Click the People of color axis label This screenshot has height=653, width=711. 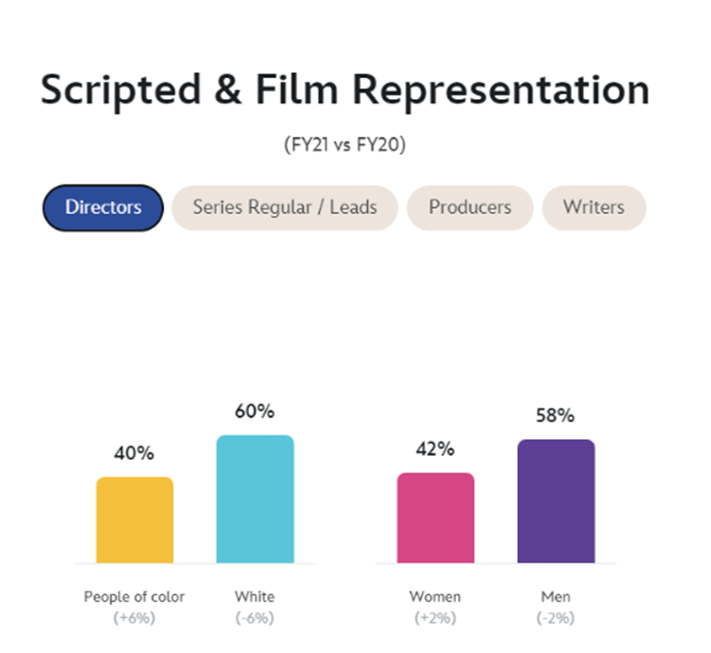(x=134, y=597)
